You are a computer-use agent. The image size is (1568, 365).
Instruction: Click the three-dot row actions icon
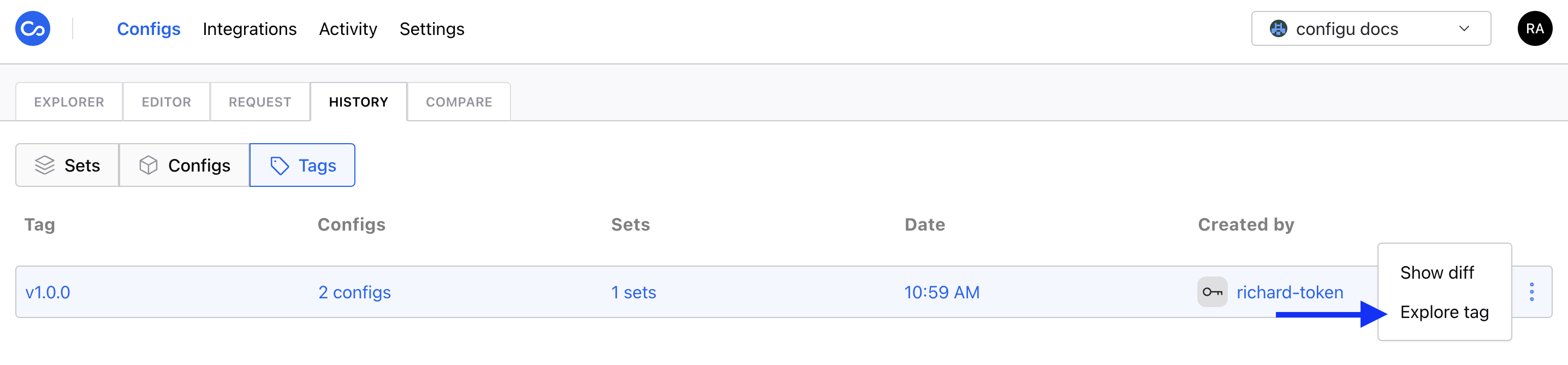(x=1531, y=292)
